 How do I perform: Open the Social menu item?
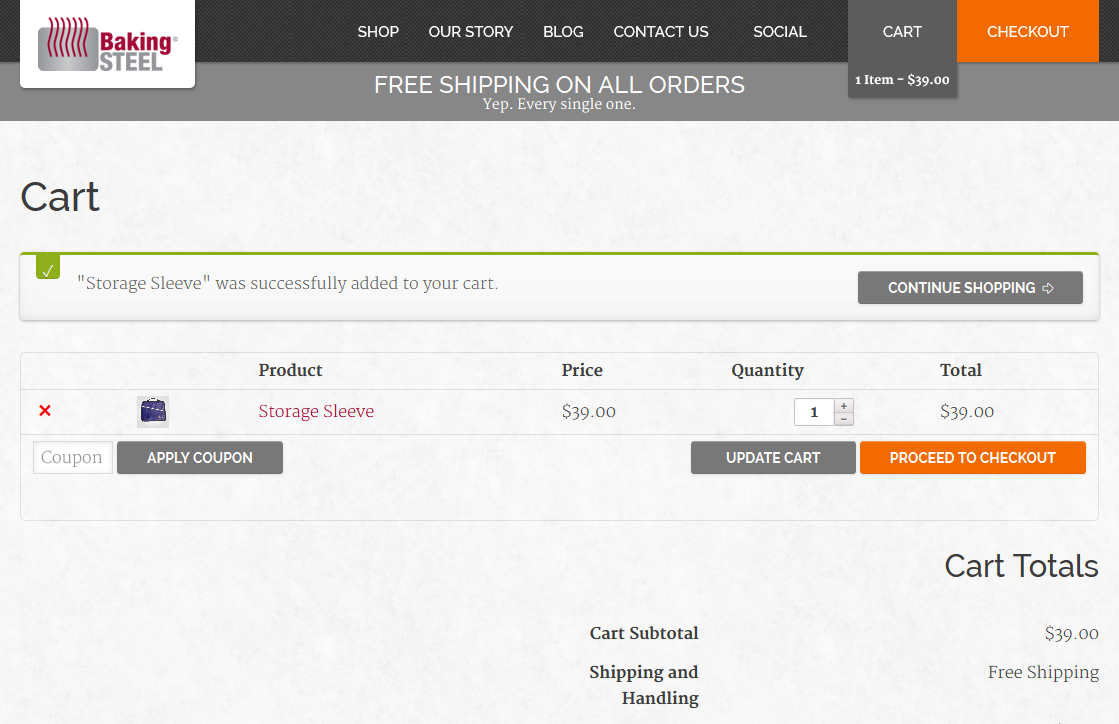pyautogui.click(x=780, y=31)
